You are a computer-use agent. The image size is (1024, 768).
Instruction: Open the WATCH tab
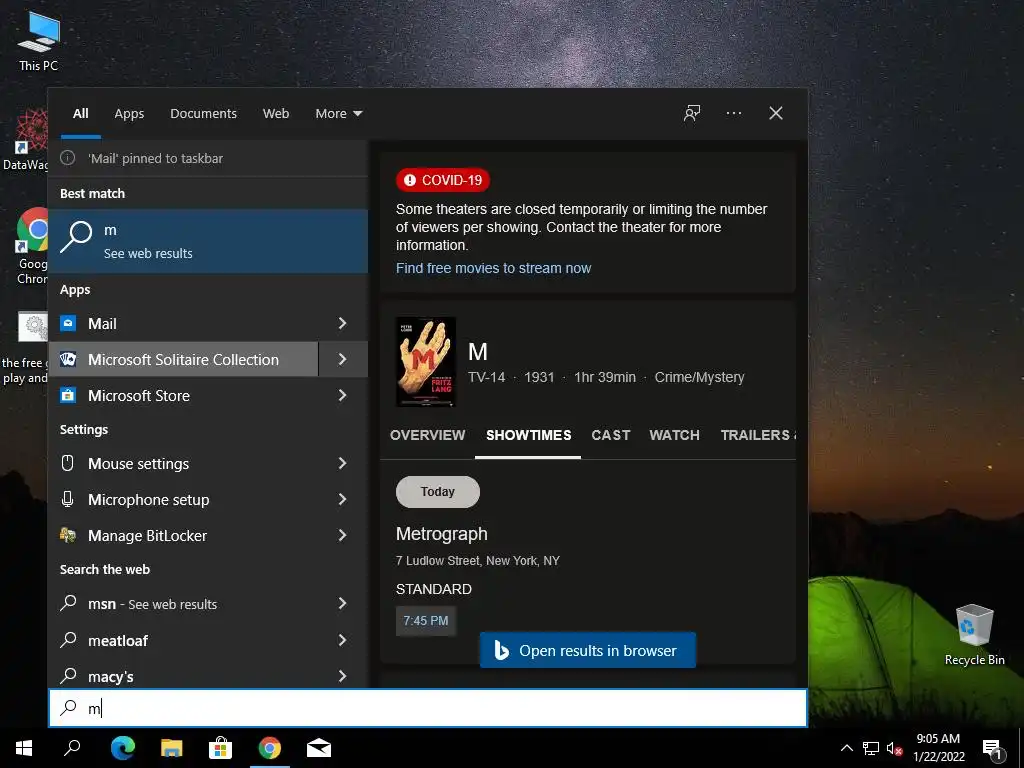tap(674, 435)
